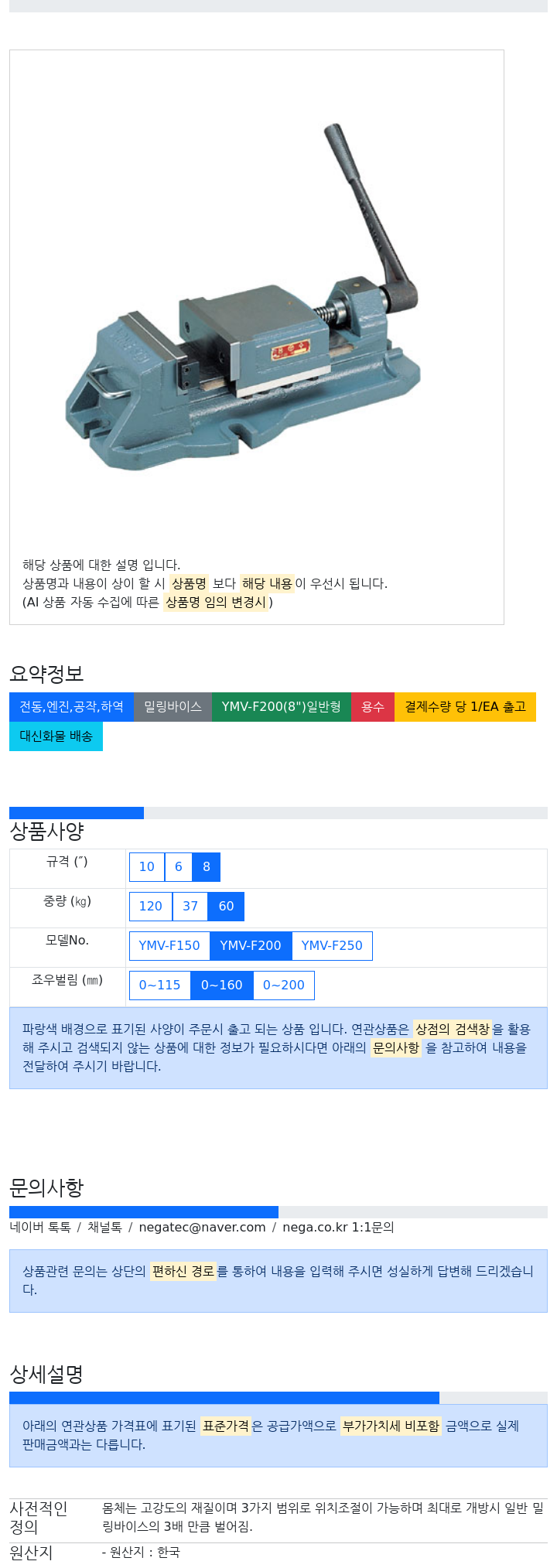557x1568 pixels.
Task: Pick the 0~160 jaw opening option
Action: [222, 986]
